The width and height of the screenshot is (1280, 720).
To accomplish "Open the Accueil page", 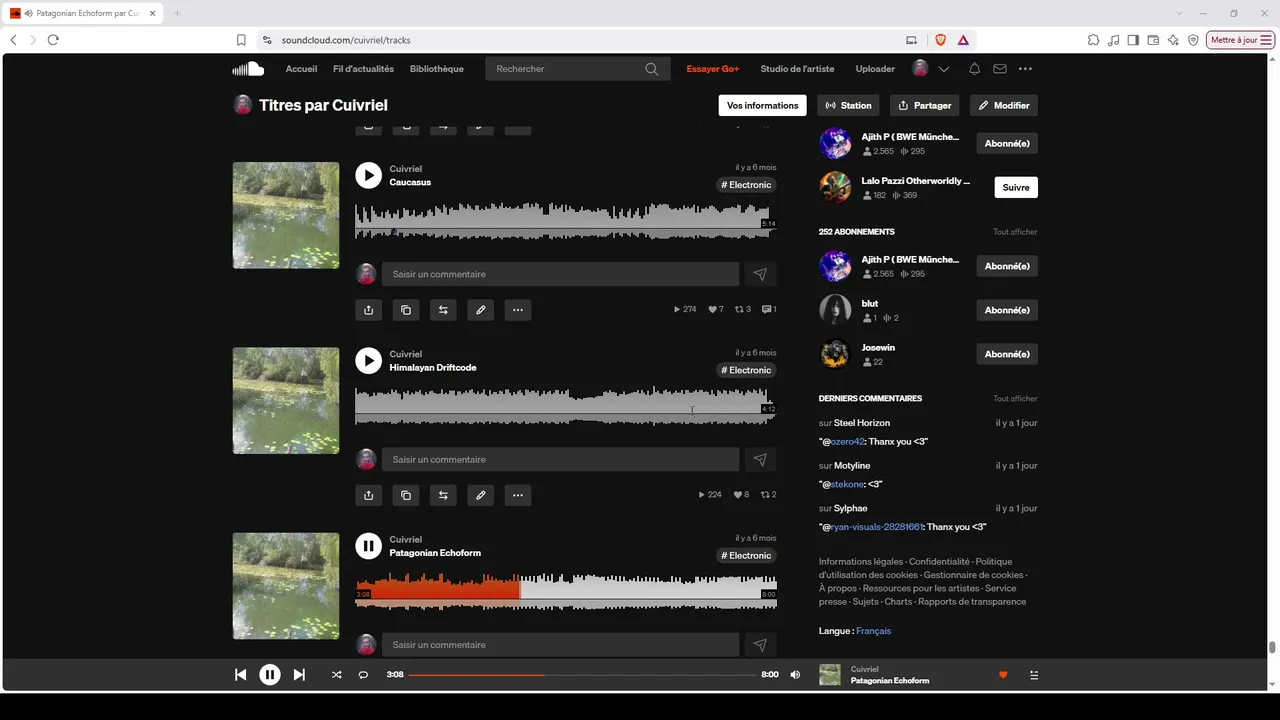I will click(301, 69).
